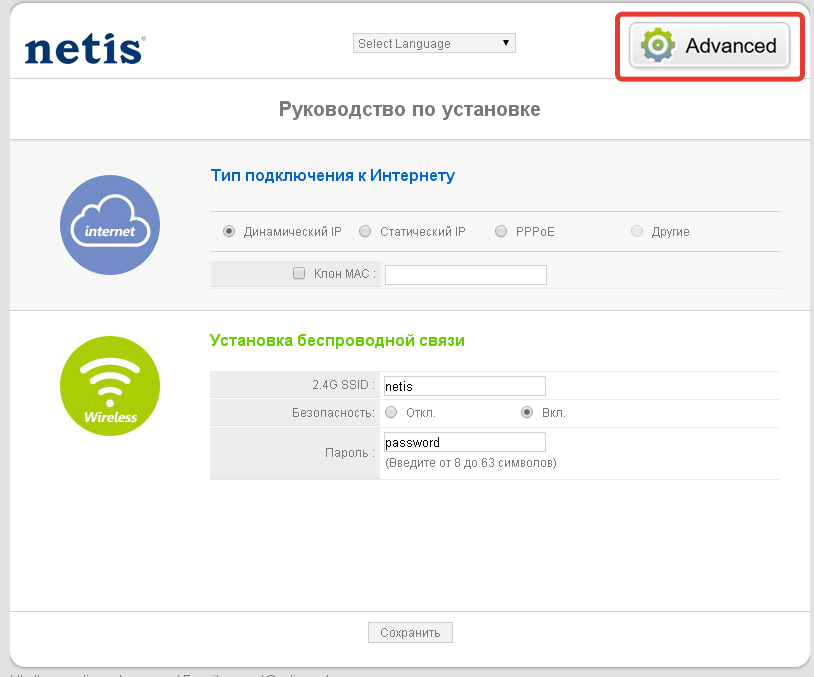This screenshot has width=814, height=677.
Task: Click the Установка беспроводной связи heading
Action: pyautogui.click(x=337, y=340)
